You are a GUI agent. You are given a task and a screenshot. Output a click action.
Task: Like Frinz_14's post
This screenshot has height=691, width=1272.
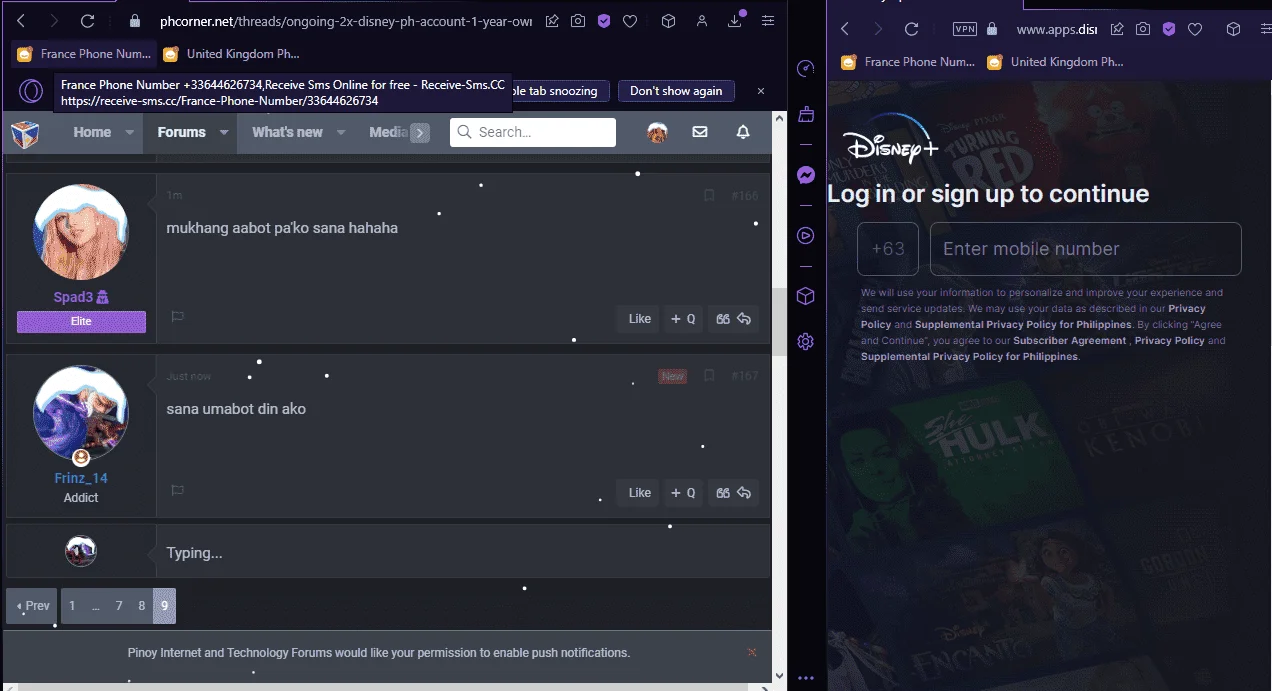pos(640,492)
